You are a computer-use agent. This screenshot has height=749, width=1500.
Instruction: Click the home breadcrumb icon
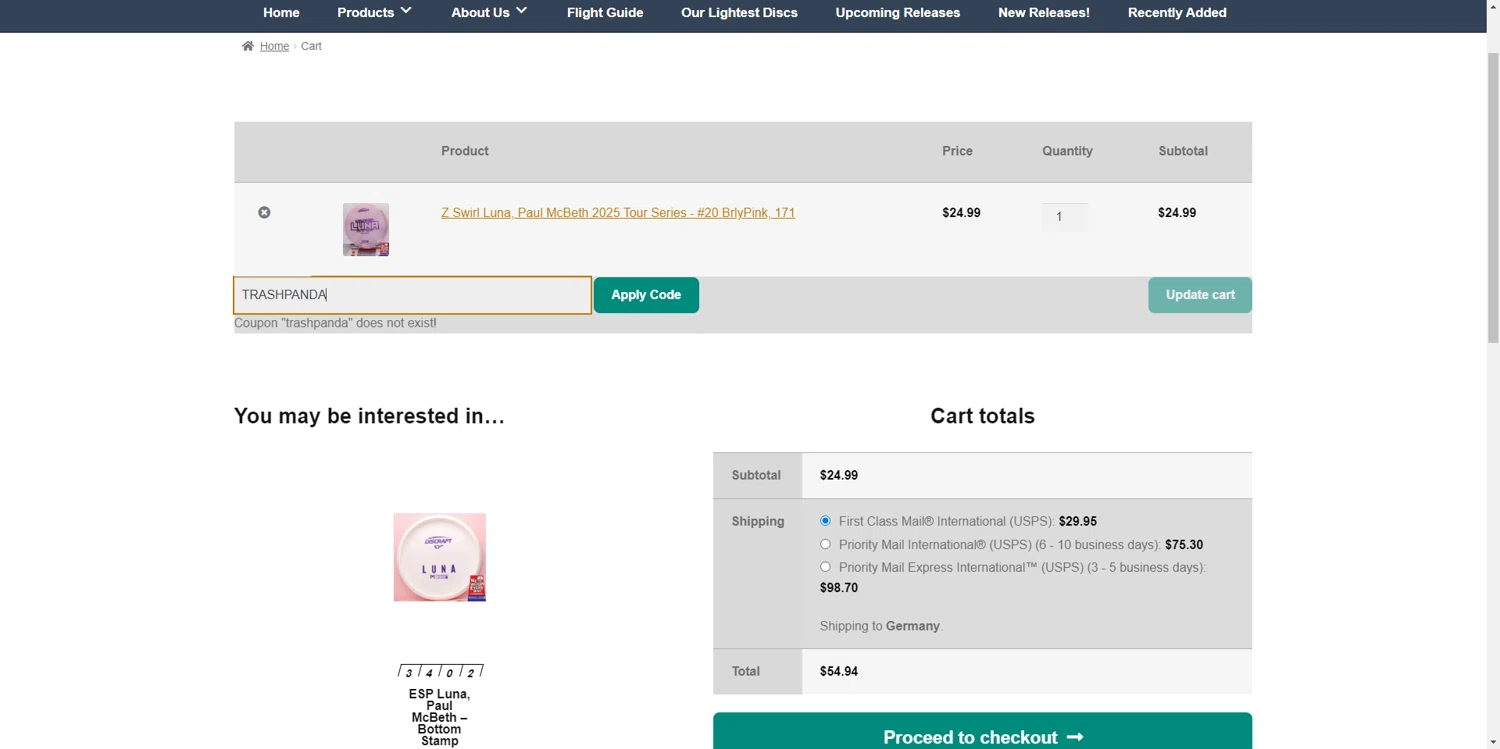pyautogui.click(x=248, y=46)
